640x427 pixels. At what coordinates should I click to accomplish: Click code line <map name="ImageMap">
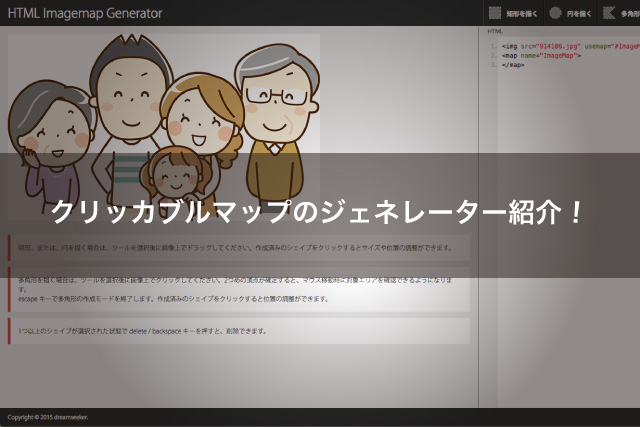(x=541, y=56)
